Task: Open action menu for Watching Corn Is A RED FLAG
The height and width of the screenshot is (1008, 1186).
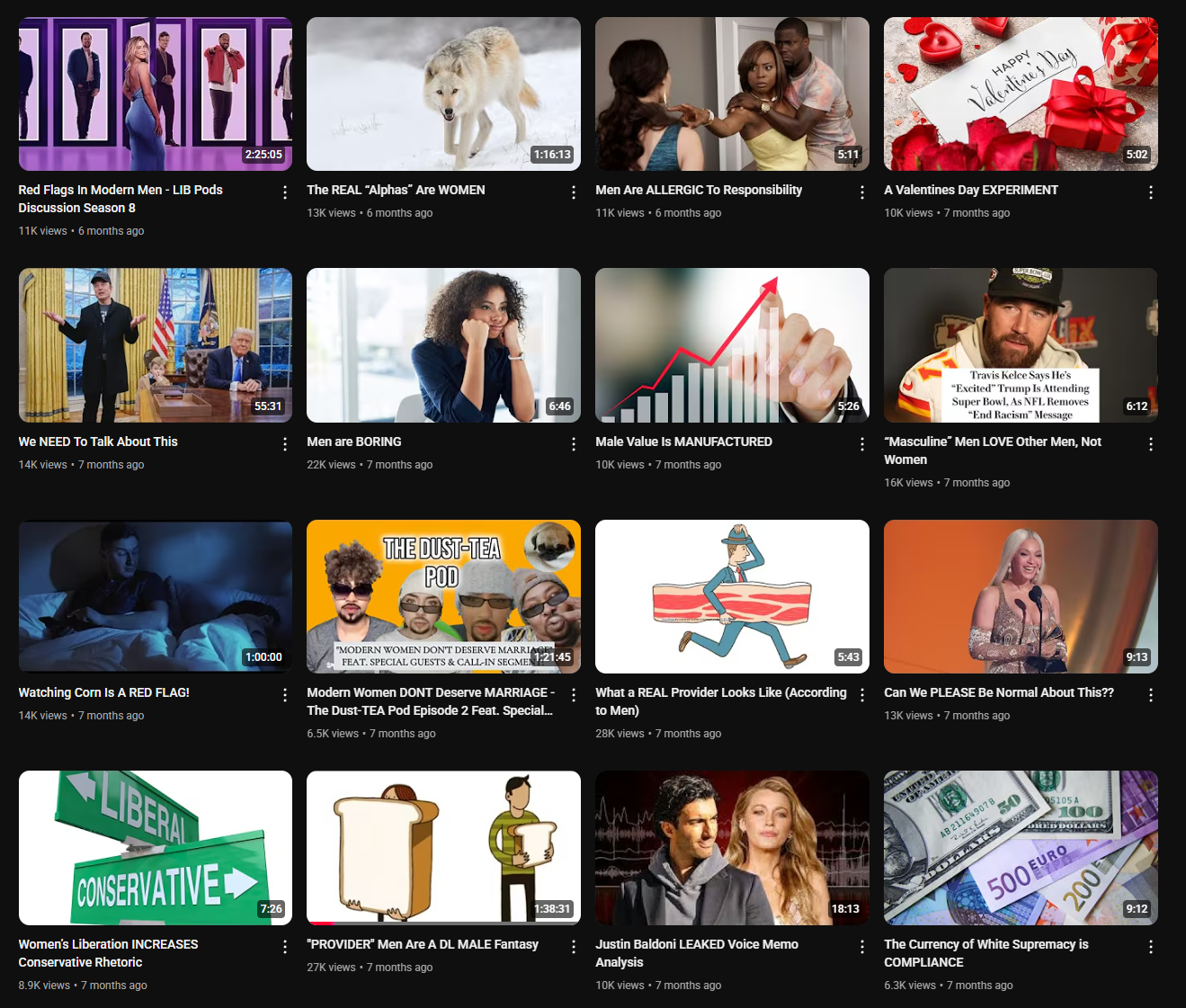Action: click(x=285, y=695)
